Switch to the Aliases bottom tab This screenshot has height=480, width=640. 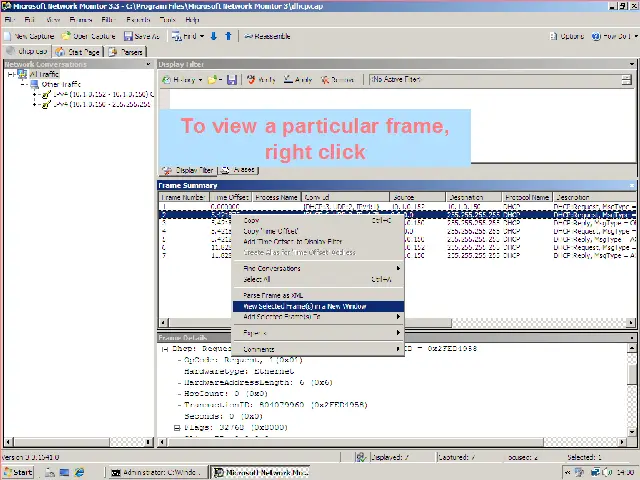coord(239,170)
